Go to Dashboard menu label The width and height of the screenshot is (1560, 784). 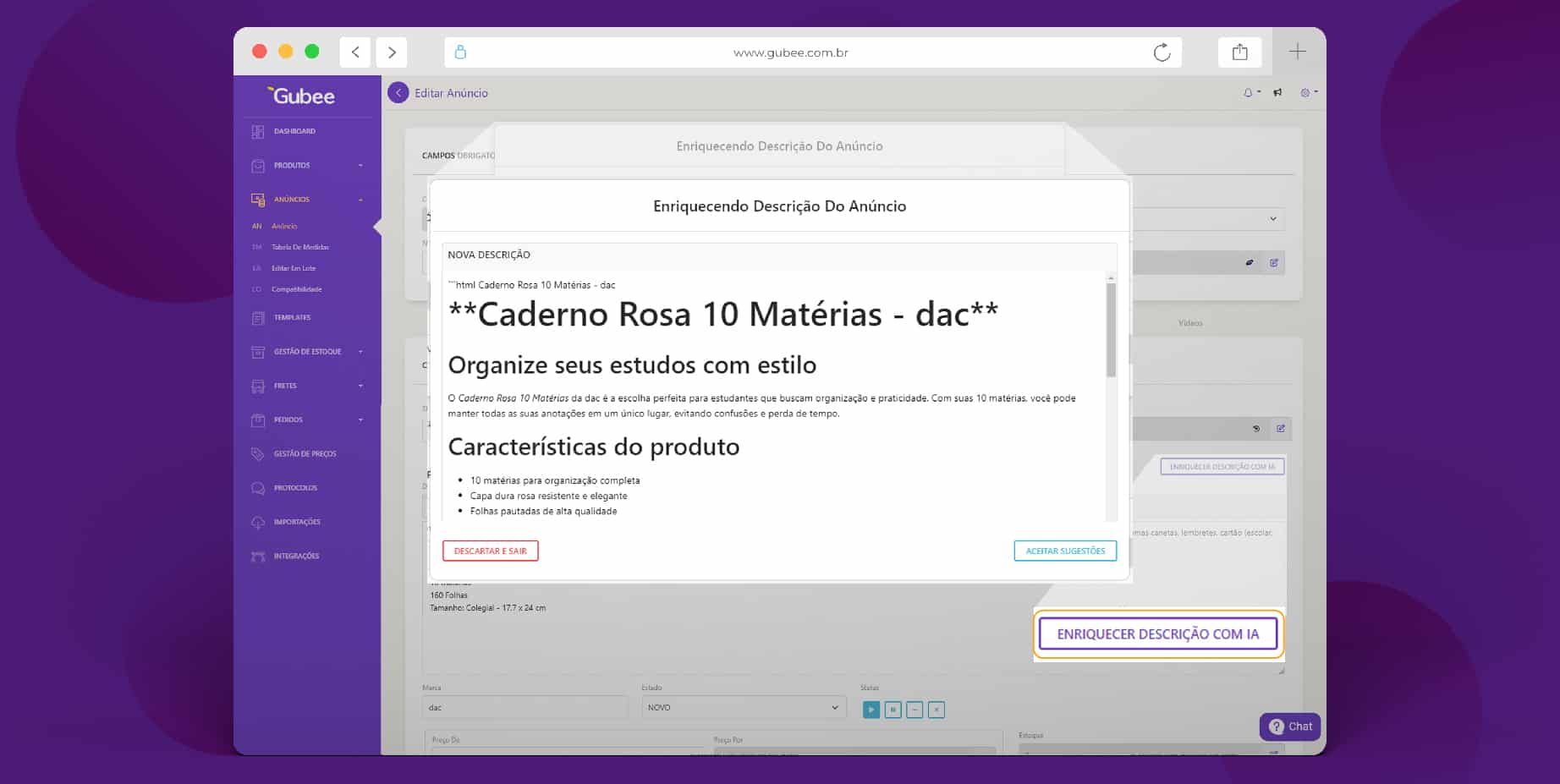(294, 132)
